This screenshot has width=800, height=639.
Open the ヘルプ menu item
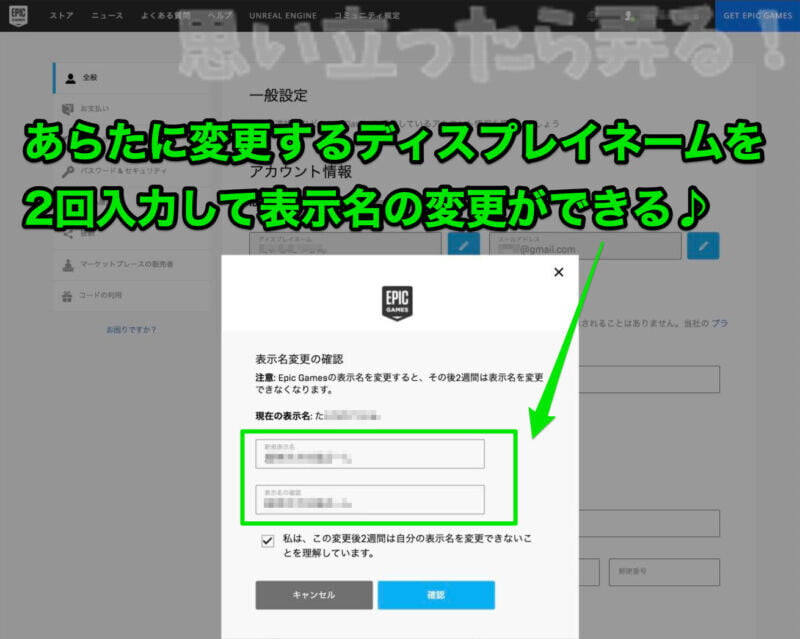coord(219,16)
